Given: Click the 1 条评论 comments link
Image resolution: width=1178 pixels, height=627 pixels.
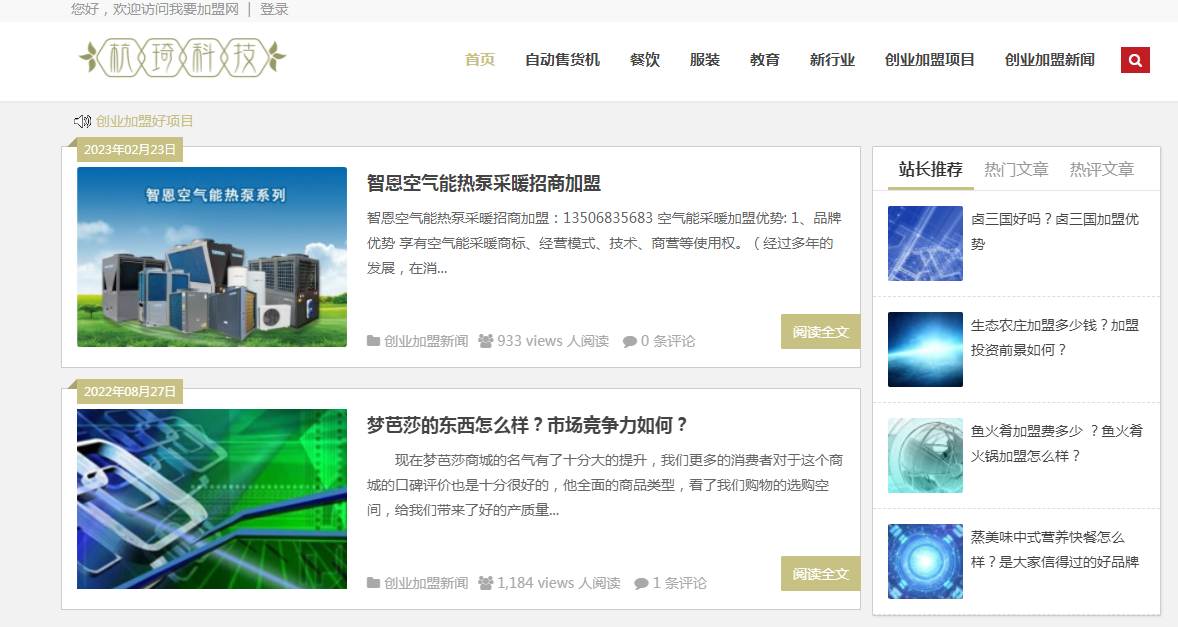Looking at the screenshot, I should pos(679,583).
